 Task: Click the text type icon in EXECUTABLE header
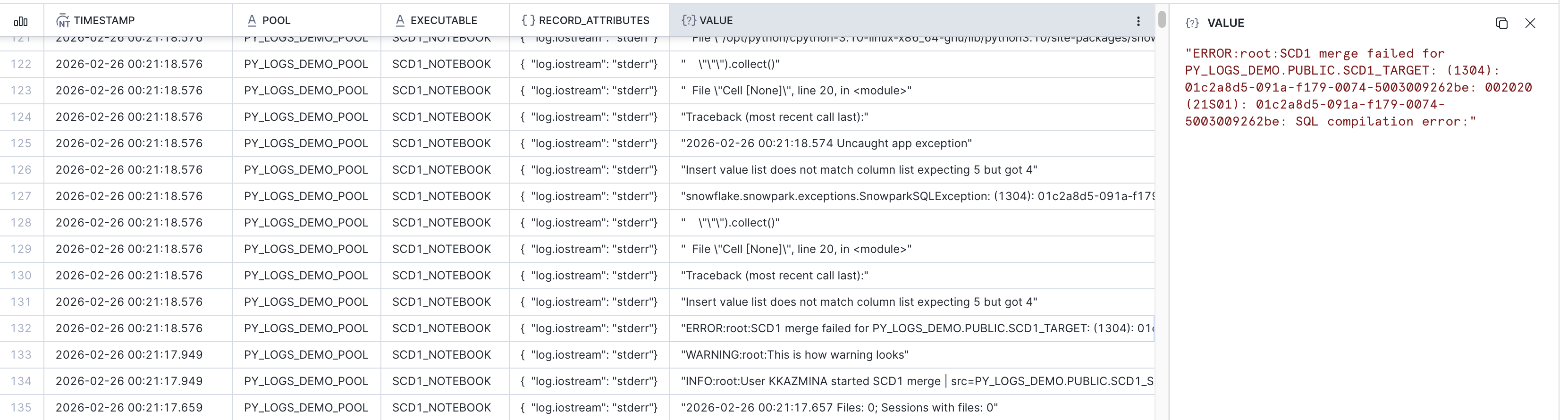(x=400, y=21)
